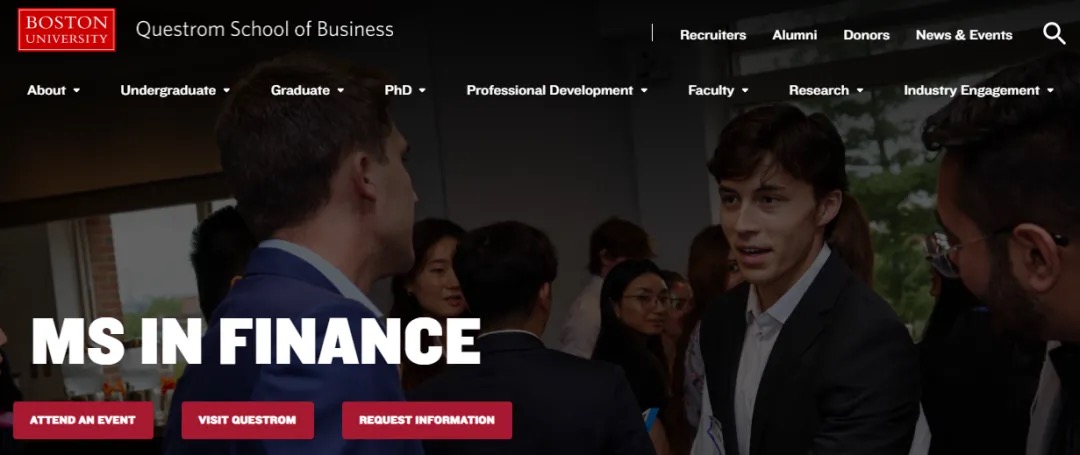Viewport: 1080px width, 455px height.
Task: Expand the Graduate dropdown arrow
Action: point(340,90)
